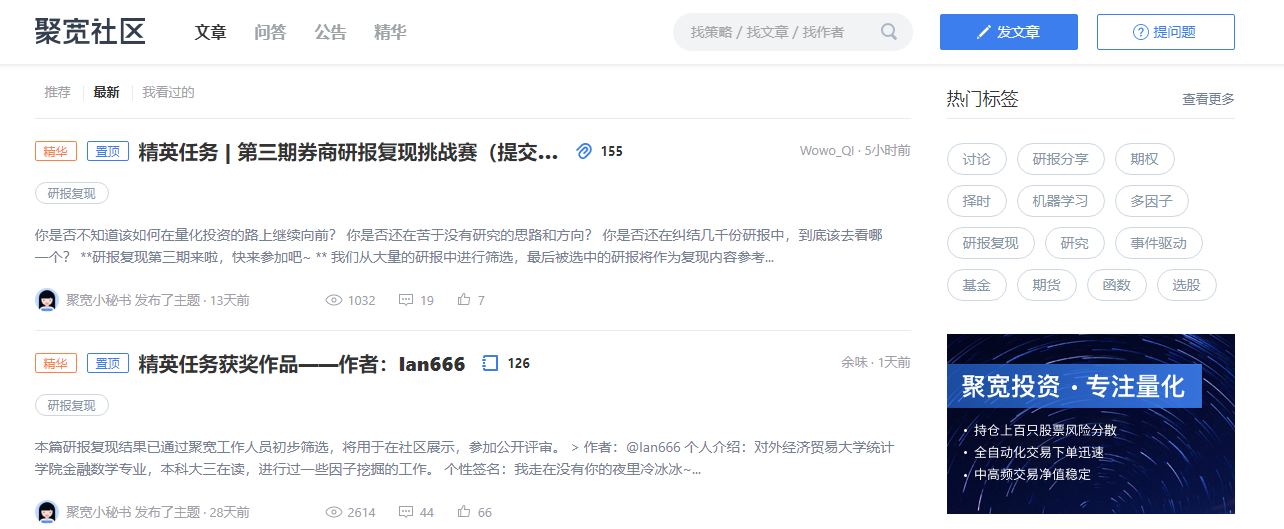This screenshot has height=529, width=1284.
Task: Switch to the 我看过的 feed tab
Action: [168, 92]
